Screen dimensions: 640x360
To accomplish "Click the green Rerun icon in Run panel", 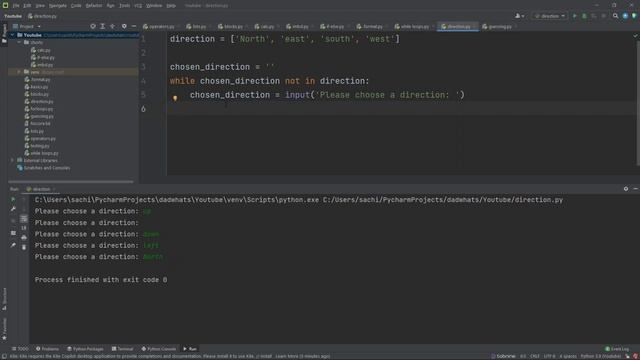I will [13, 199].
